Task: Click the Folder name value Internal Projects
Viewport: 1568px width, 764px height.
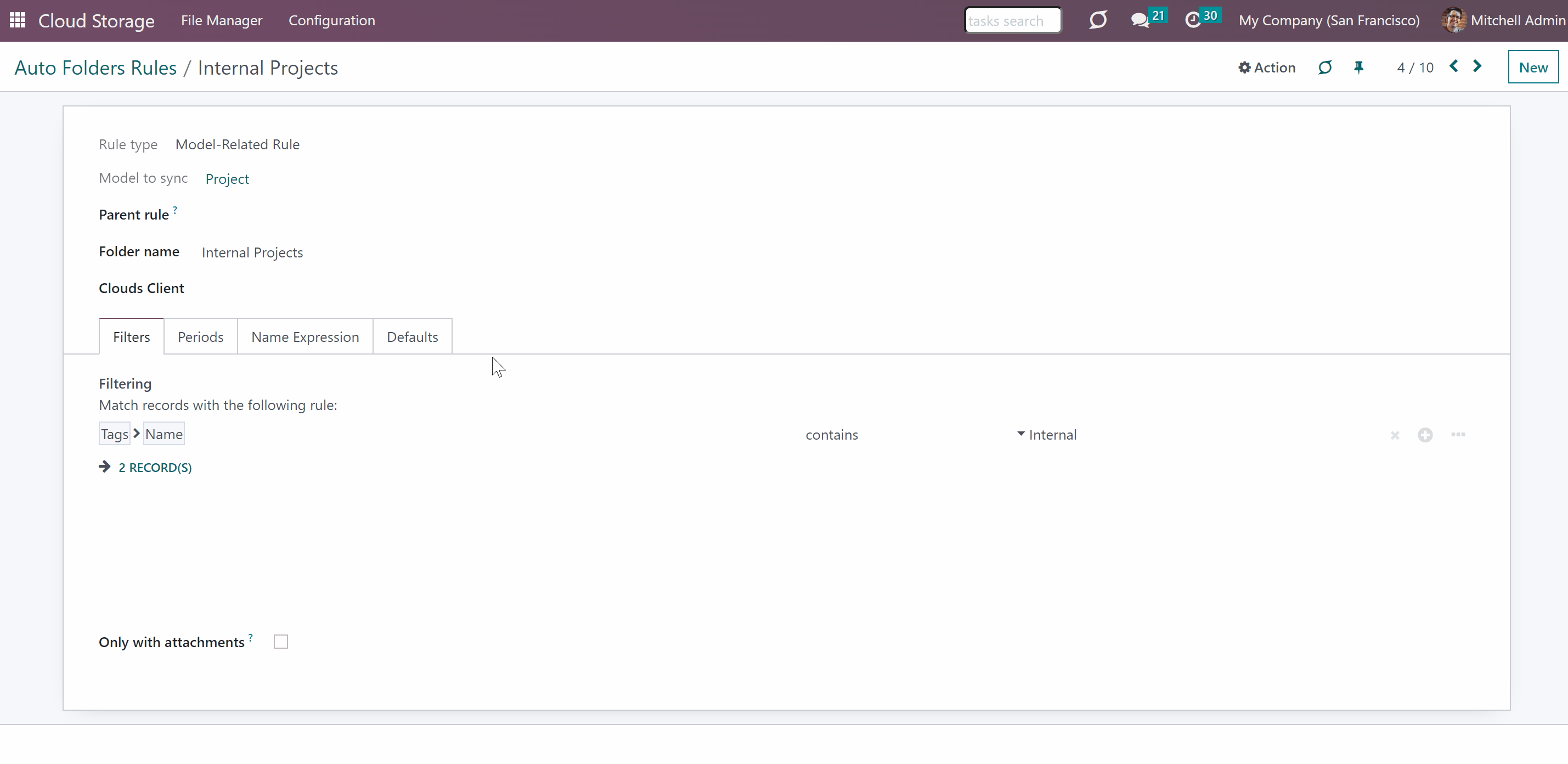Action: 252,252
